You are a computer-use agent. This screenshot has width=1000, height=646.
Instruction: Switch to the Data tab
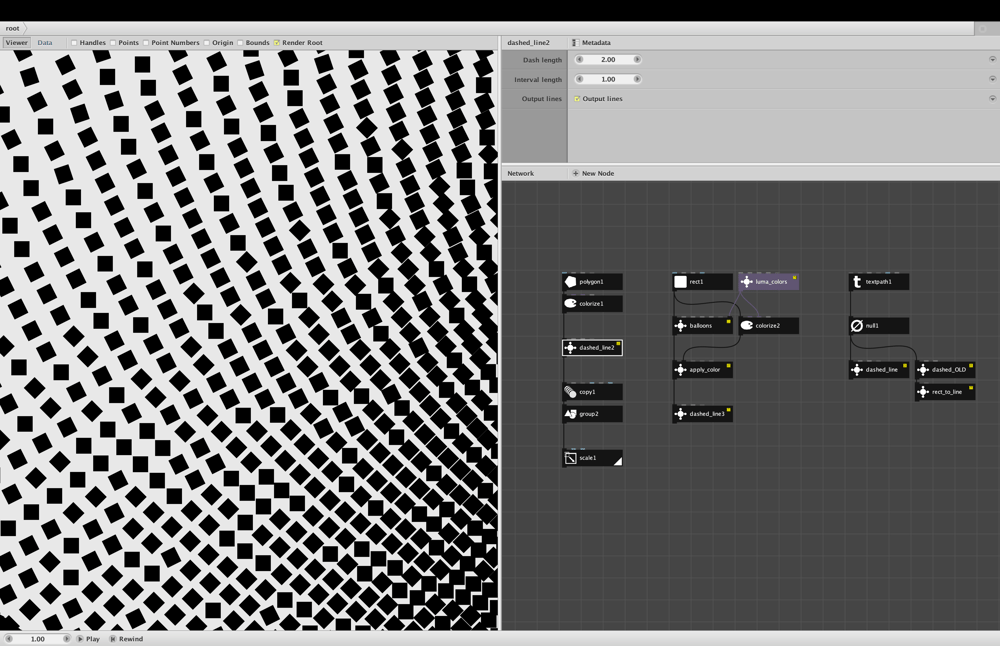(45, 43)
